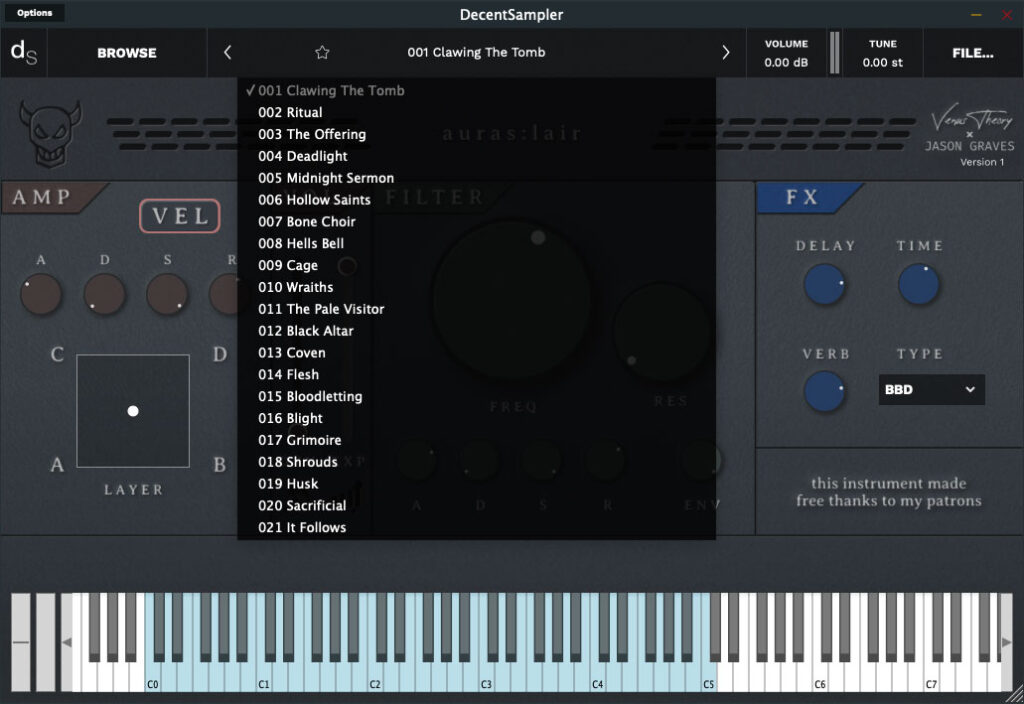The width and height of the screenshot is (1024, 704).
Task: Click the demon head logo icon
Action: coord(50,134)
